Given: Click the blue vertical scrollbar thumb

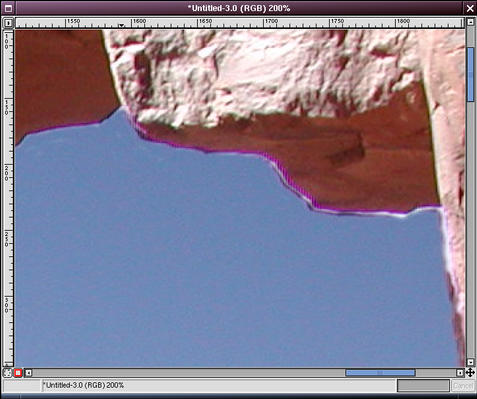Looking at the screenshot, I should (470, 74).
